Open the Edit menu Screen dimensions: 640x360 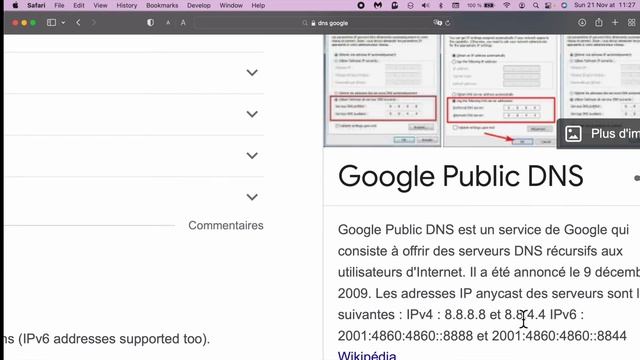79,5
